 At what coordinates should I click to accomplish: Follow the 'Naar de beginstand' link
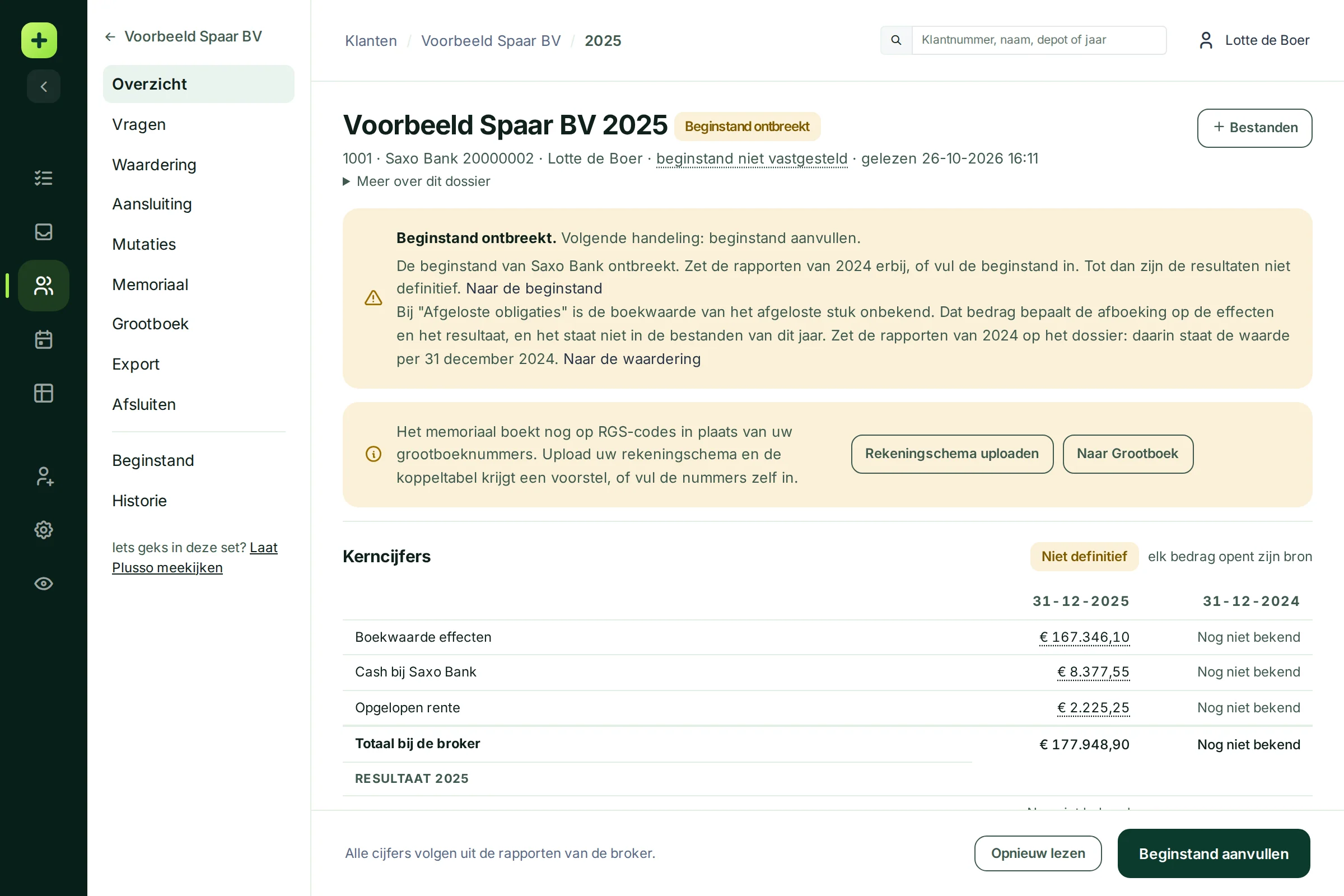click(534, 288)
